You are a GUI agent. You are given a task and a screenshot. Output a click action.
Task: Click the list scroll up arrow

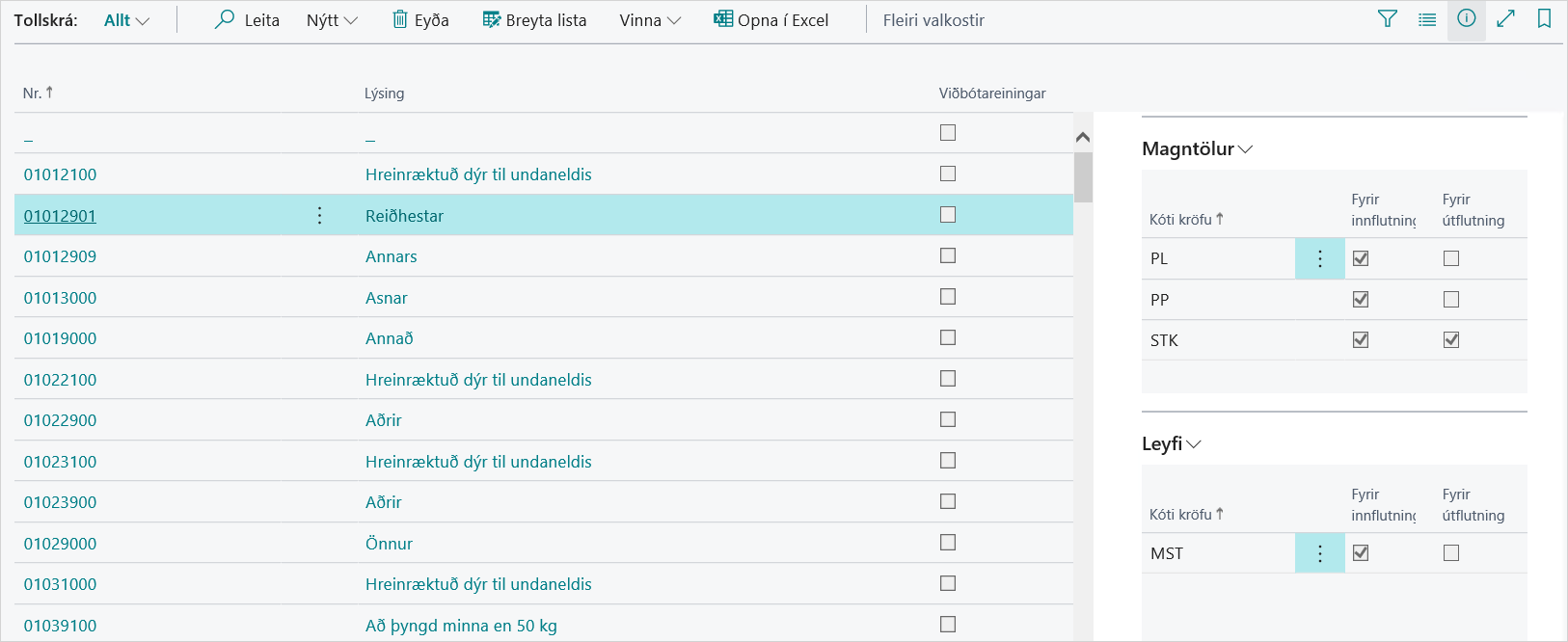[x=1083, y=138]
